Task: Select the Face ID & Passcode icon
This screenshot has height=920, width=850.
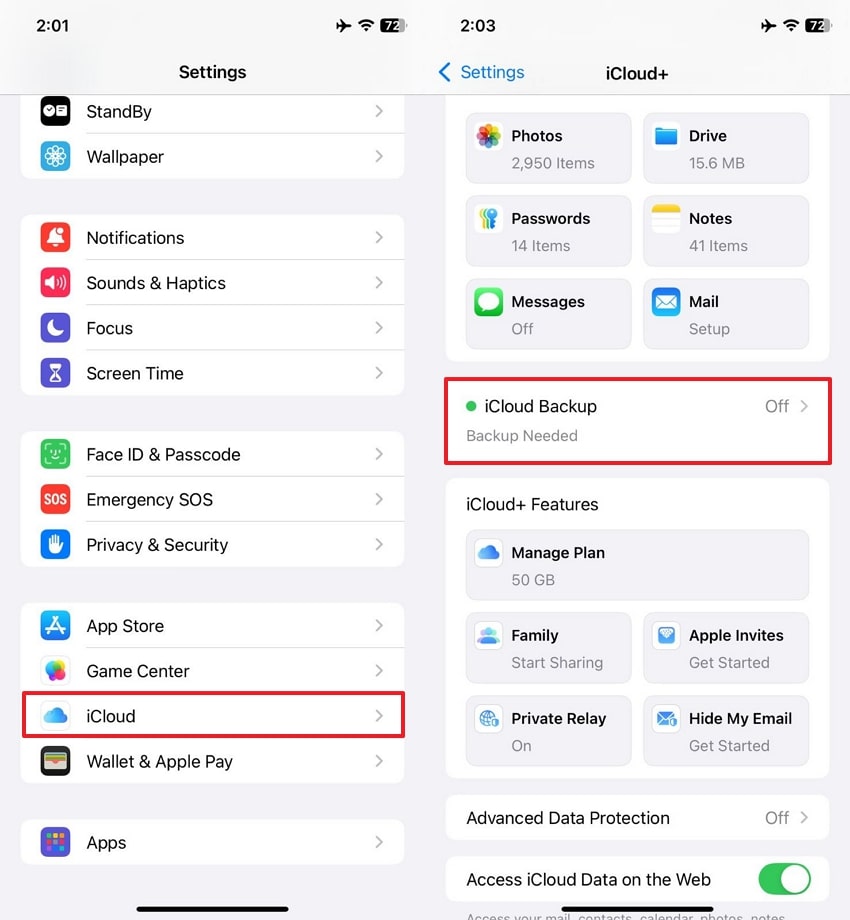Action: pyautogui.click(x=55, y=454)
